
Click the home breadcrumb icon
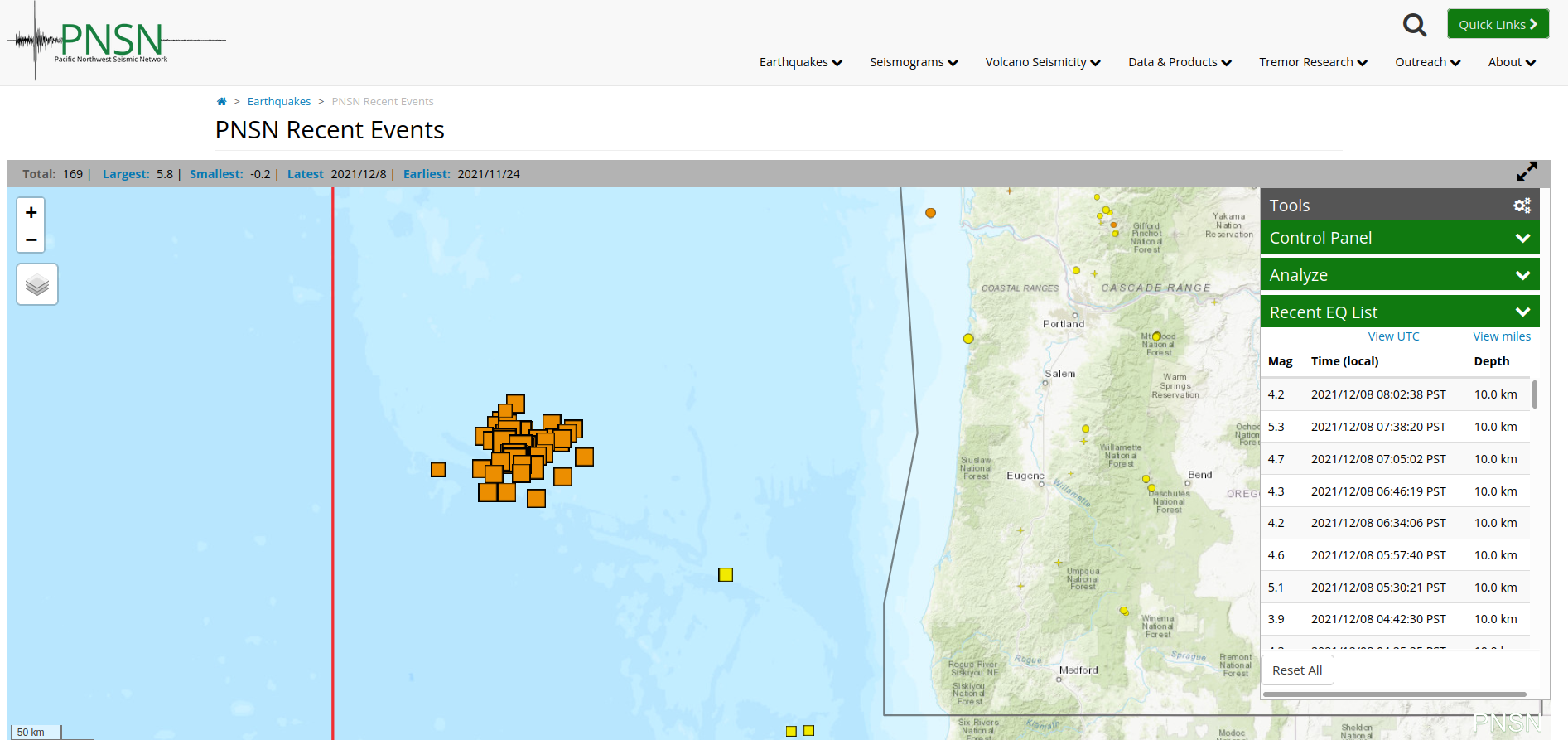pos(221,102)
